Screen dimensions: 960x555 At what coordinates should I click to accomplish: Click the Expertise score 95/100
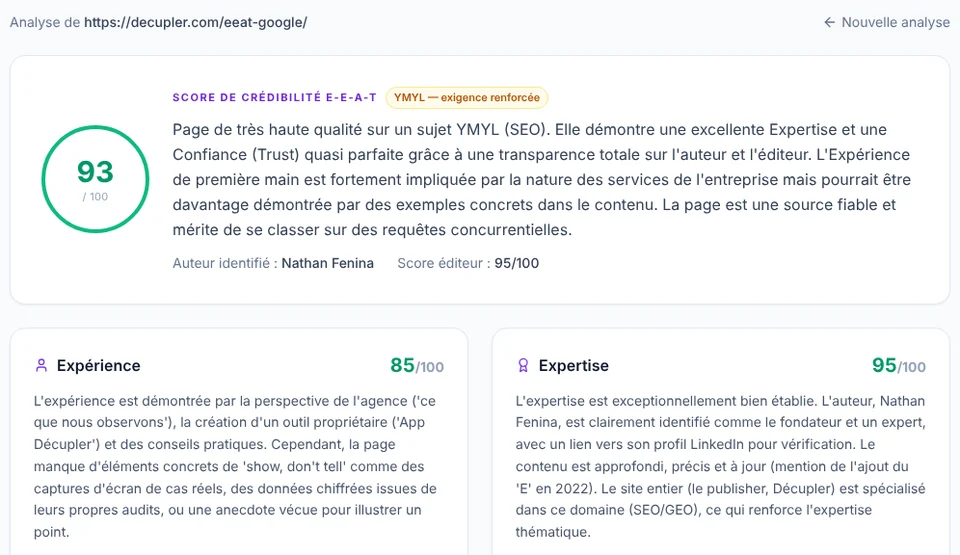pyautogui.click(x=899, y=366)
